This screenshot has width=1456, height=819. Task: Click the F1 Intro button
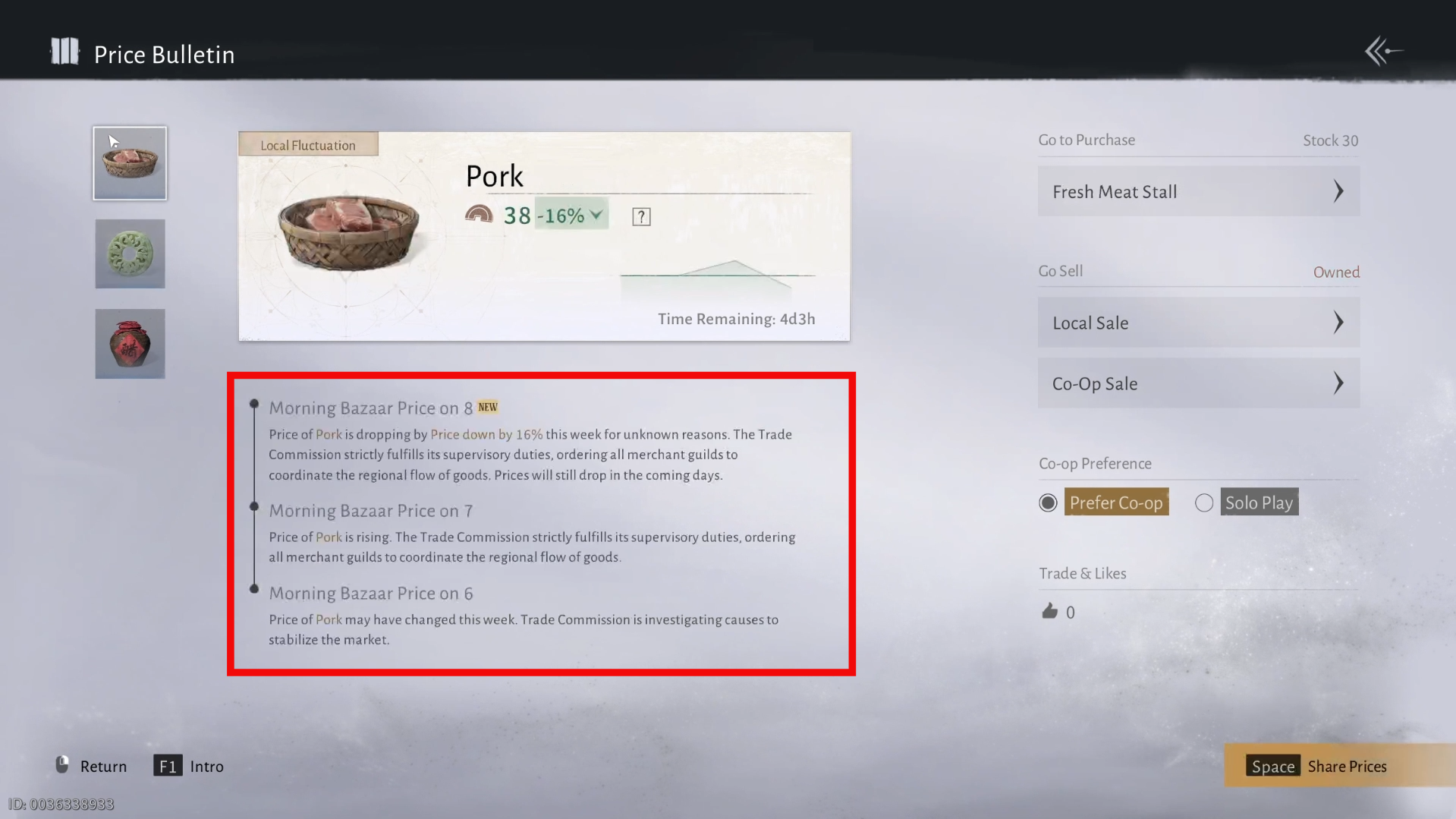pos(188,767)
